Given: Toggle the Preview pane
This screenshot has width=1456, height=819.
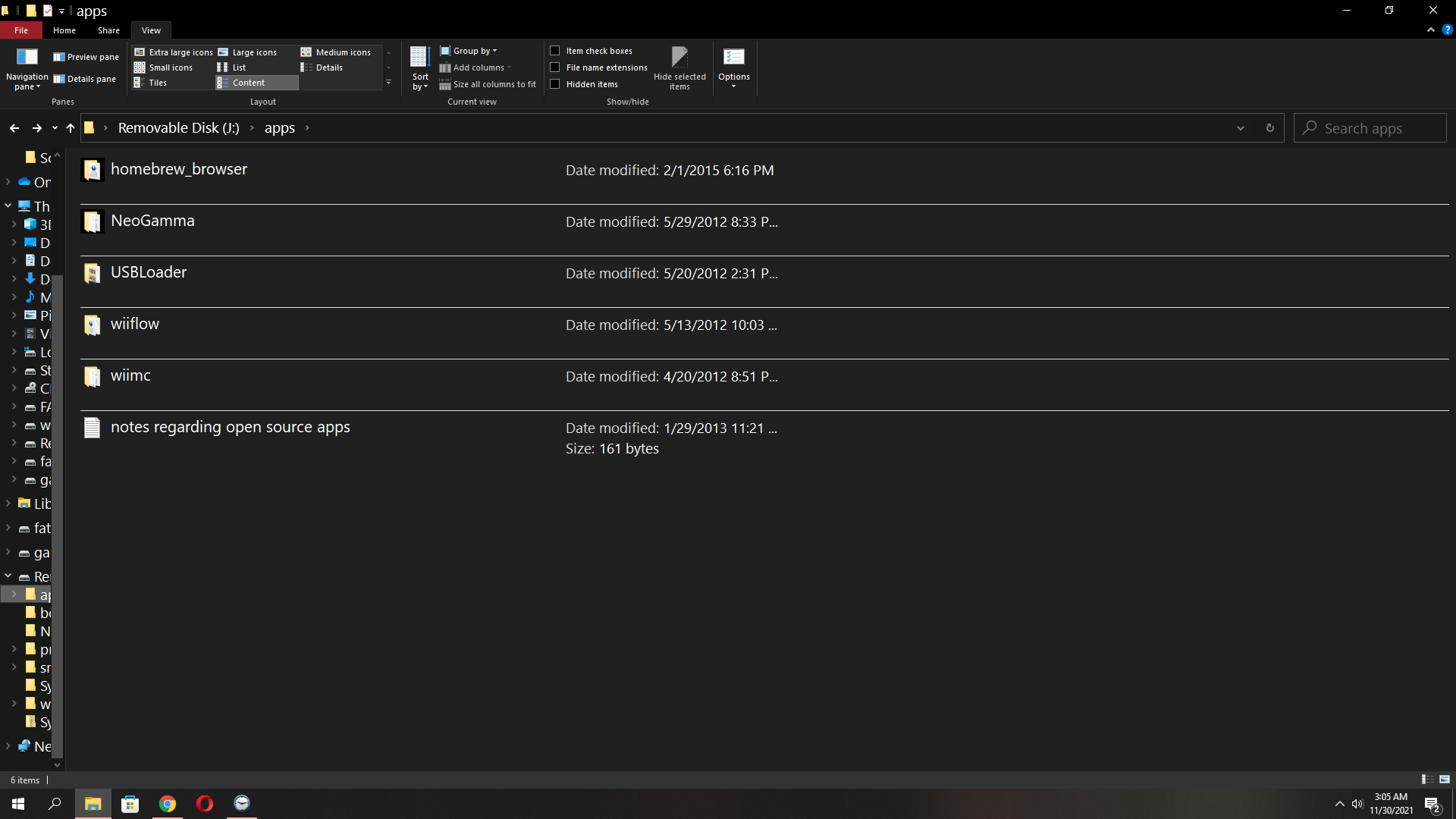Looking at the screenshot, I should (x=86, y=57).
